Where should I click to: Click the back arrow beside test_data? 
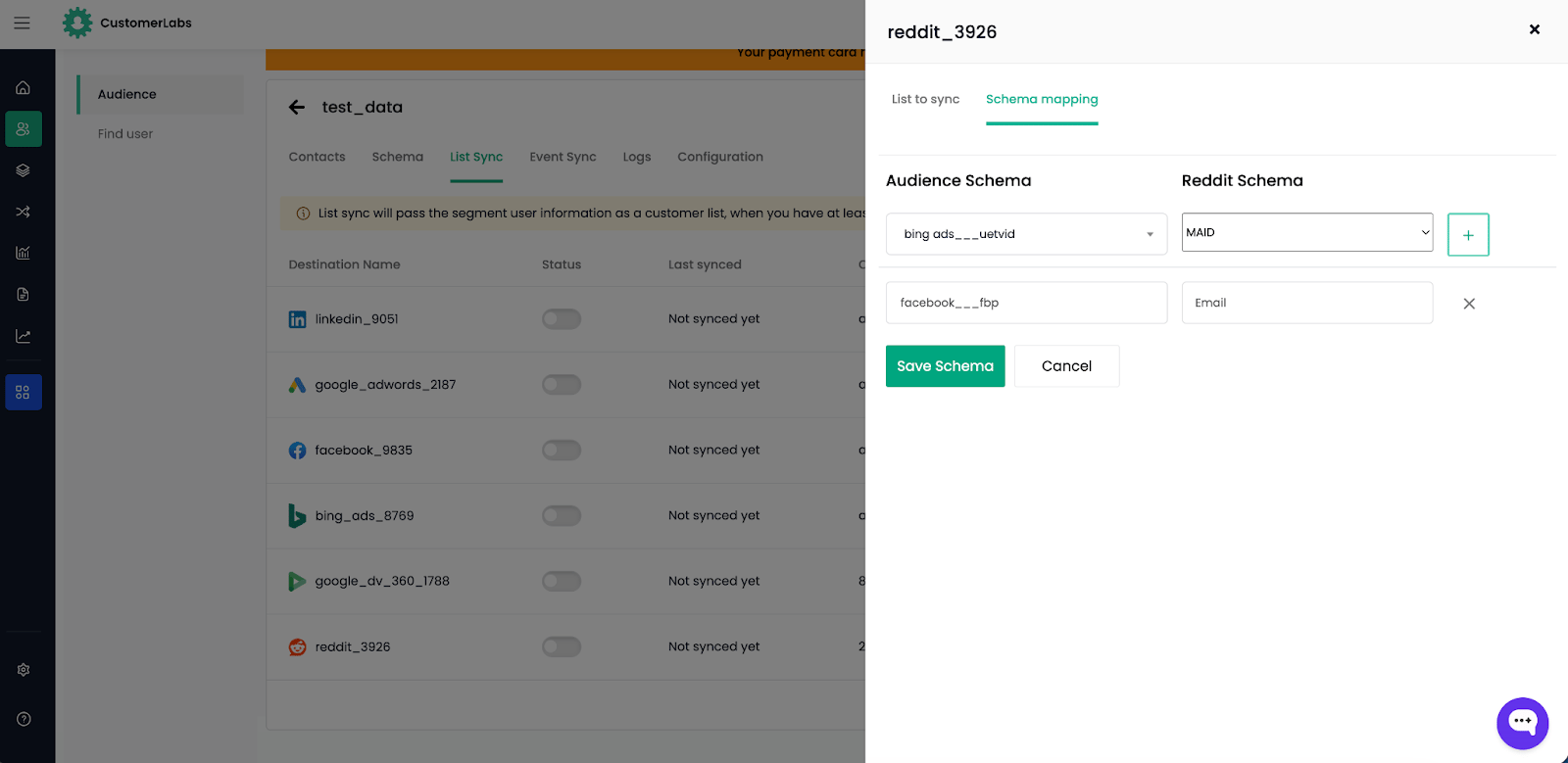tap(297, 108)
